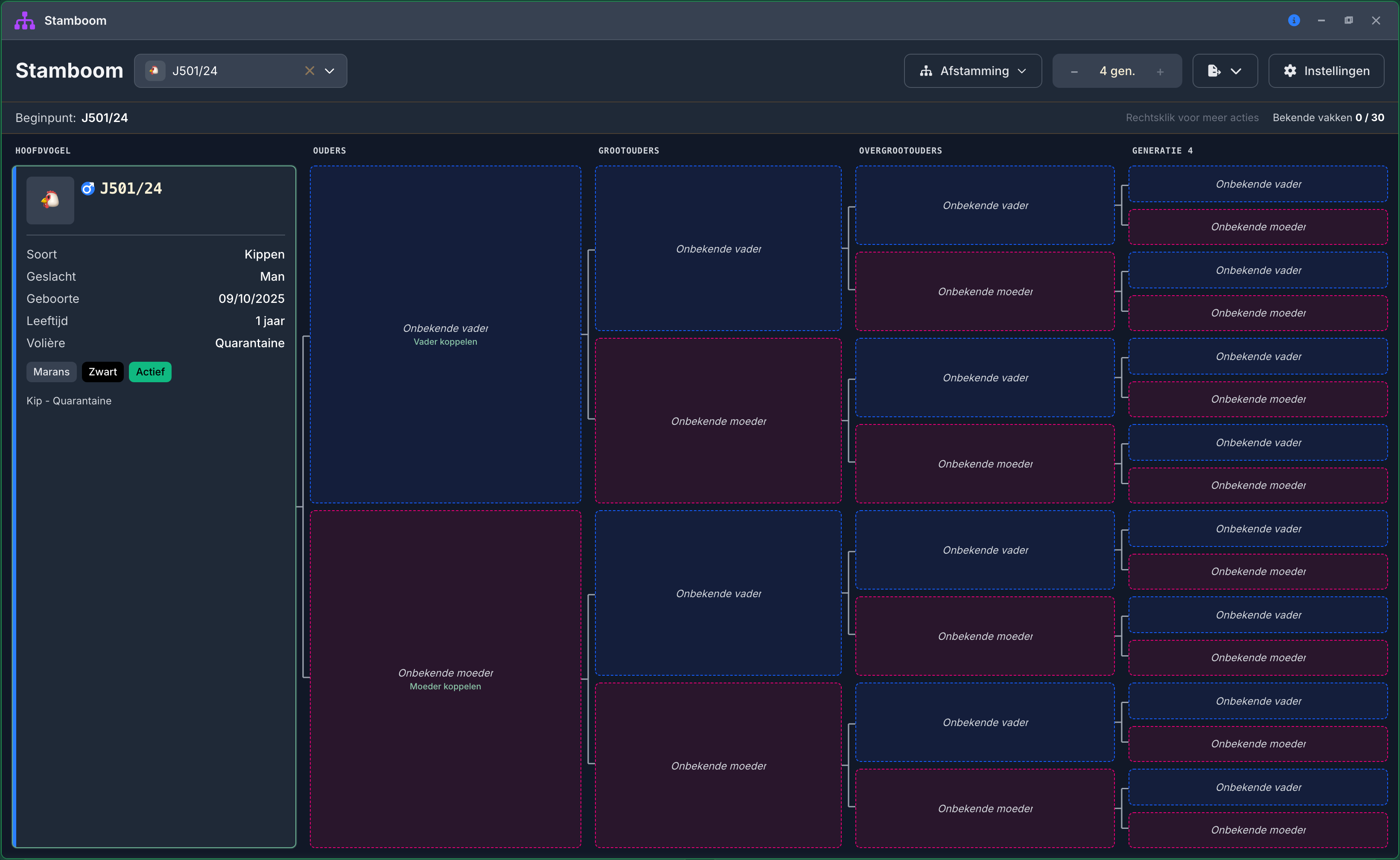Increase generations with plus button

pyautogui.click(x=1160, y=72)
